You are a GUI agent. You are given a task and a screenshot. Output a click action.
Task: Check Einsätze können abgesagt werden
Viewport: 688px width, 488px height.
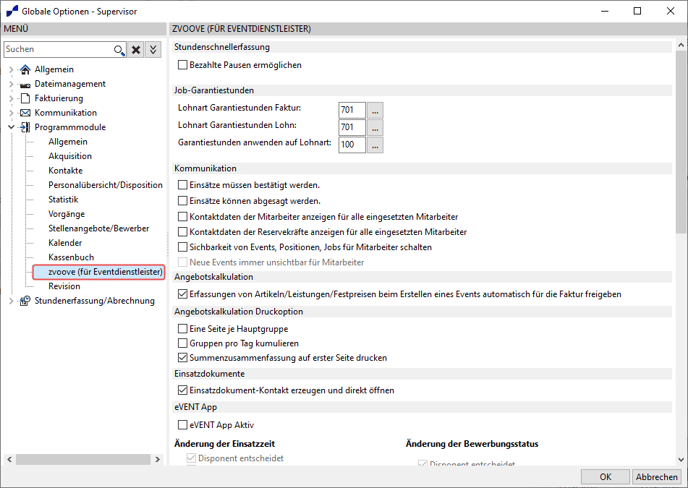point(183,201)
